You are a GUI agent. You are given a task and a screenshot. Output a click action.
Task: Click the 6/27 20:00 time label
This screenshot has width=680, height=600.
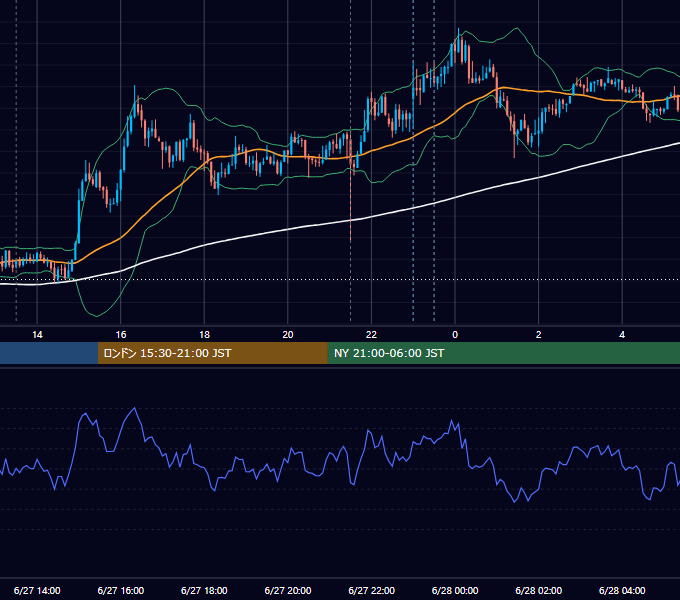pyautogui.click(x=288, y=590)
